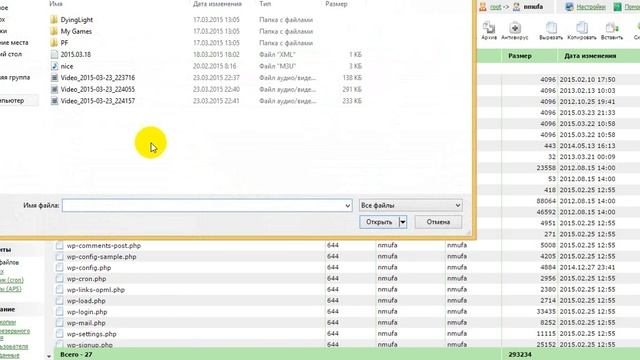Click the wp-links-opml.php file name
Screen dimensions: 640x360
pos(96,290)
